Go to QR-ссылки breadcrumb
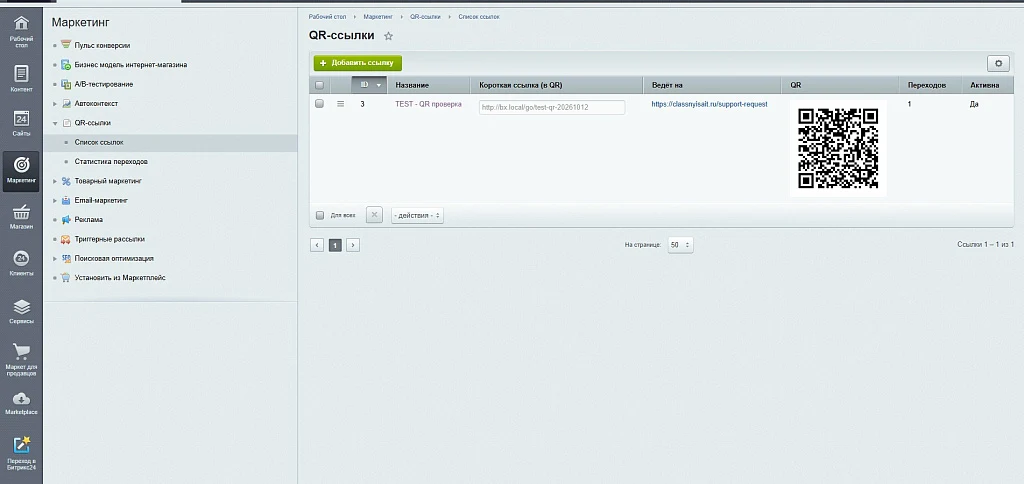 click(426, 16)
